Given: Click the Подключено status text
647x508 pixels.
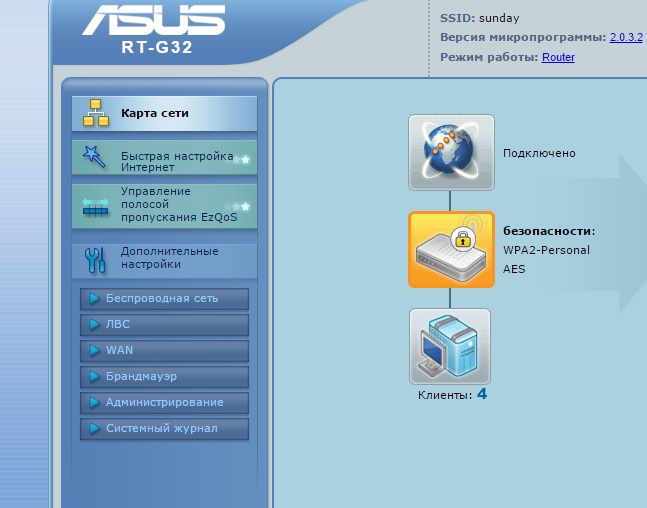Looking at the screenshot, I should pyautogui.click(x=539, y=153).
